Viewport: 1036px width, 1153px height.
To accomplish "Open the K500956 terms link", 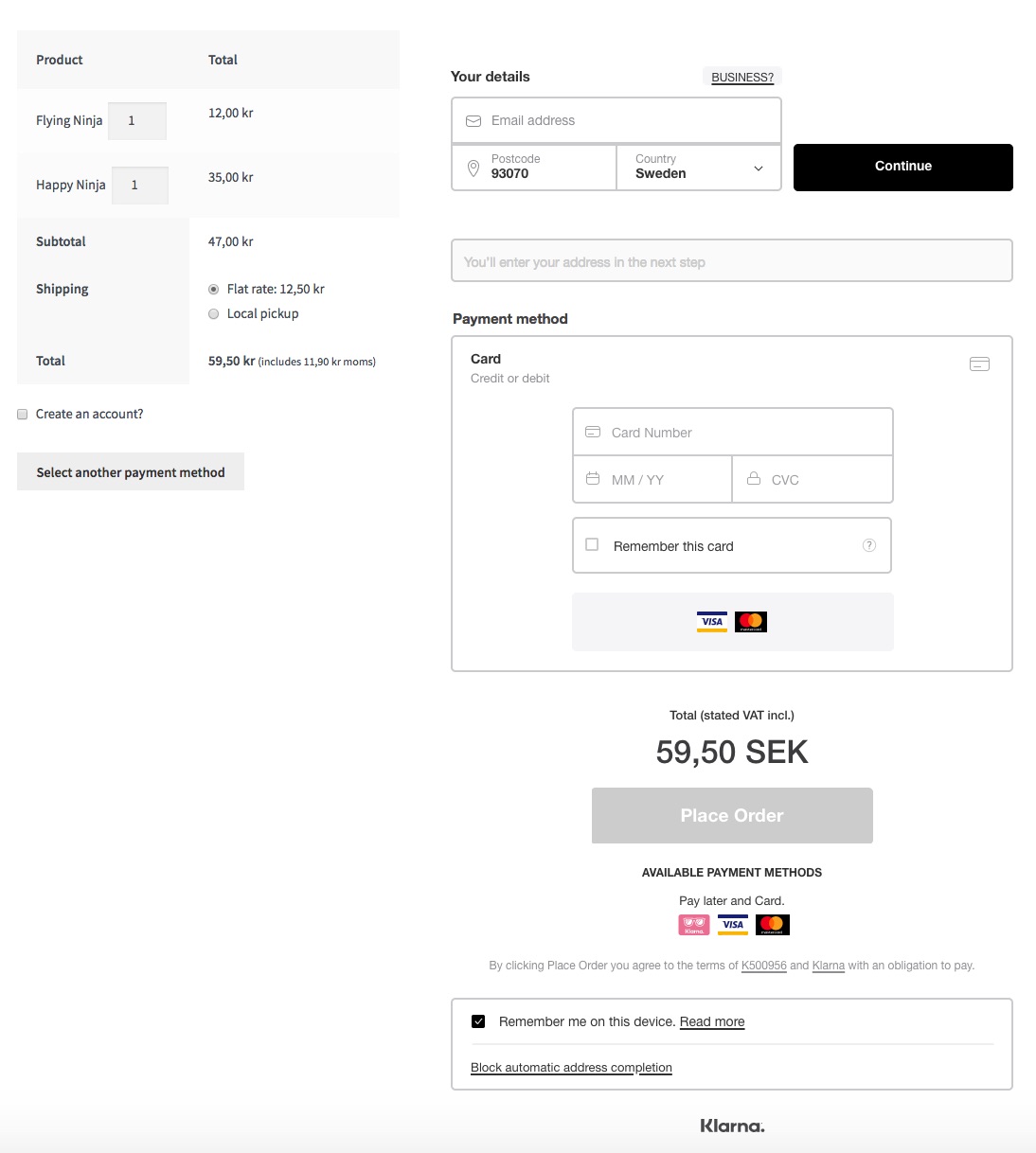I will 763,966.
